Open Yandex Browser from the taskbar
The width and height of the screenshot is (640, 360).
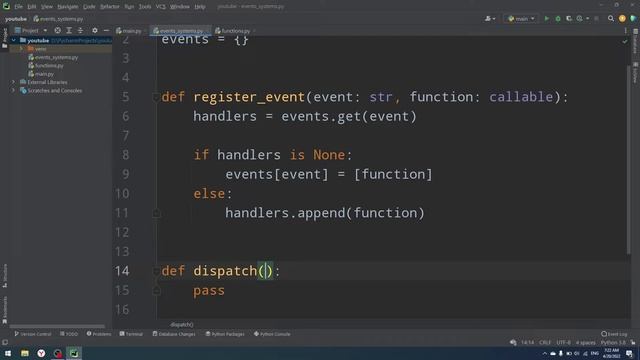click(41, 353)
